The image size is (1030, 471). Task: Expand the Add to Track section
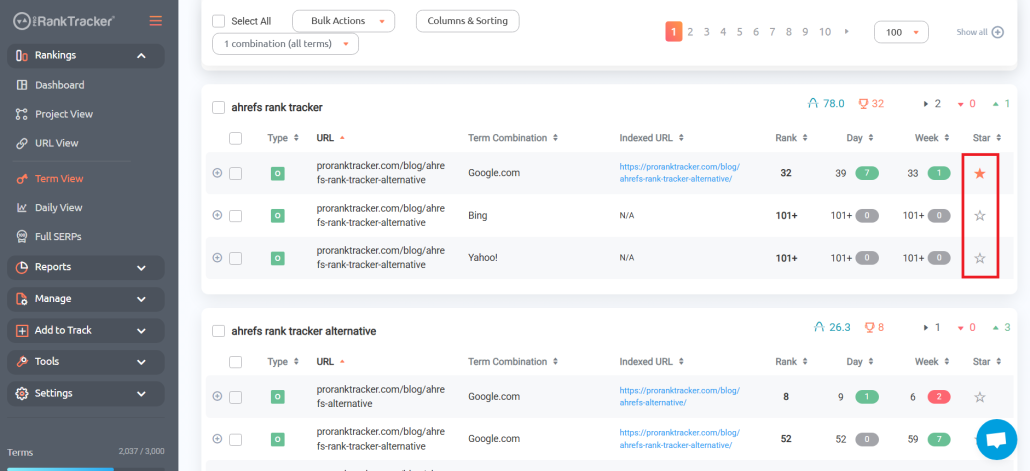tap(86, 330)
